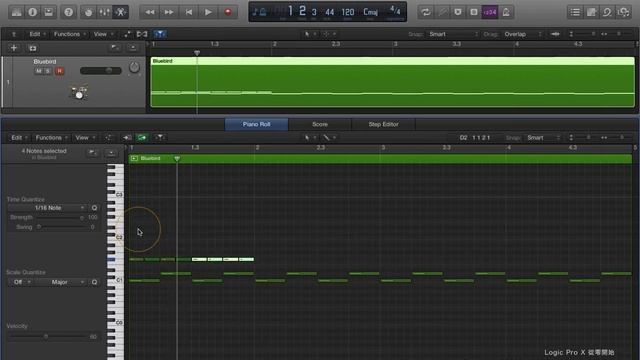Screen dimensions: 640x360
Task: Start playback with the Play button
Action: [x=208, y=12]
